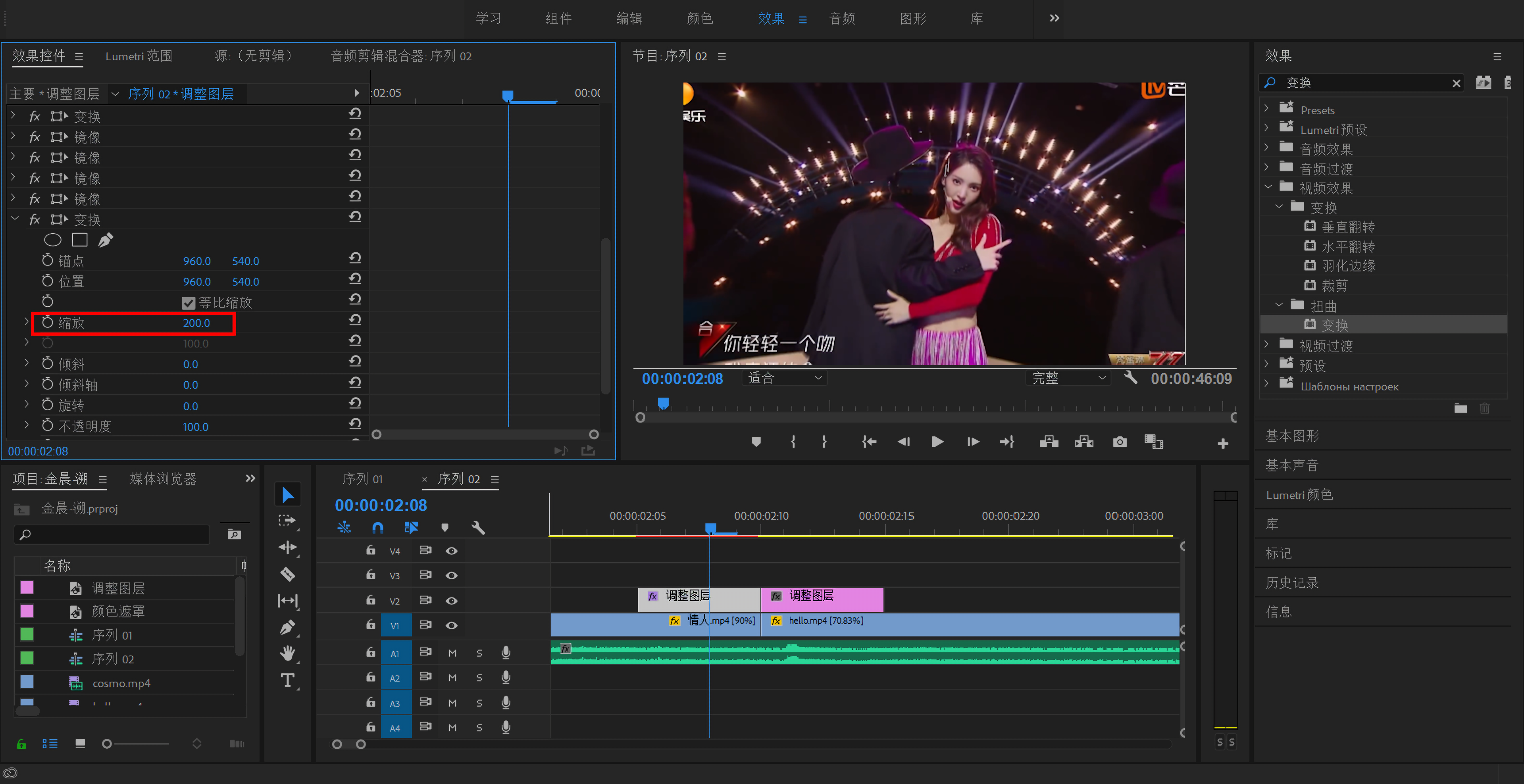The height and width of the screenshot is (784, 1524).
Task: Toggle lock on track V3
Action: point(370,574)
